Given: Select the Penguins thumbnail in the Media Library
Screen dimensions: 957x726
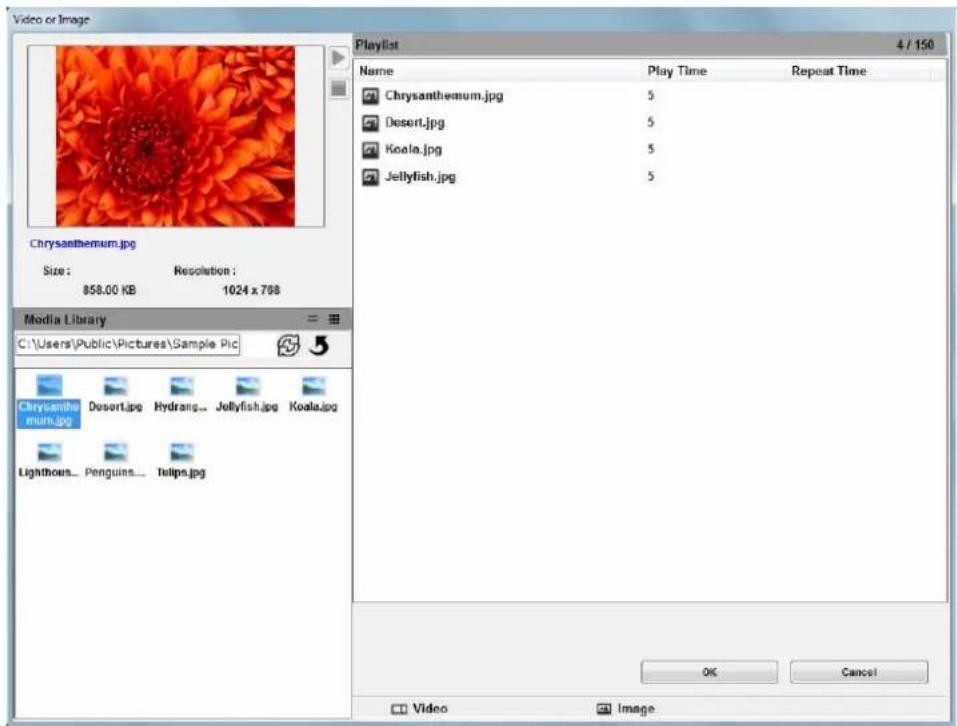Looking at the screenshot, I should coord(115,461).
